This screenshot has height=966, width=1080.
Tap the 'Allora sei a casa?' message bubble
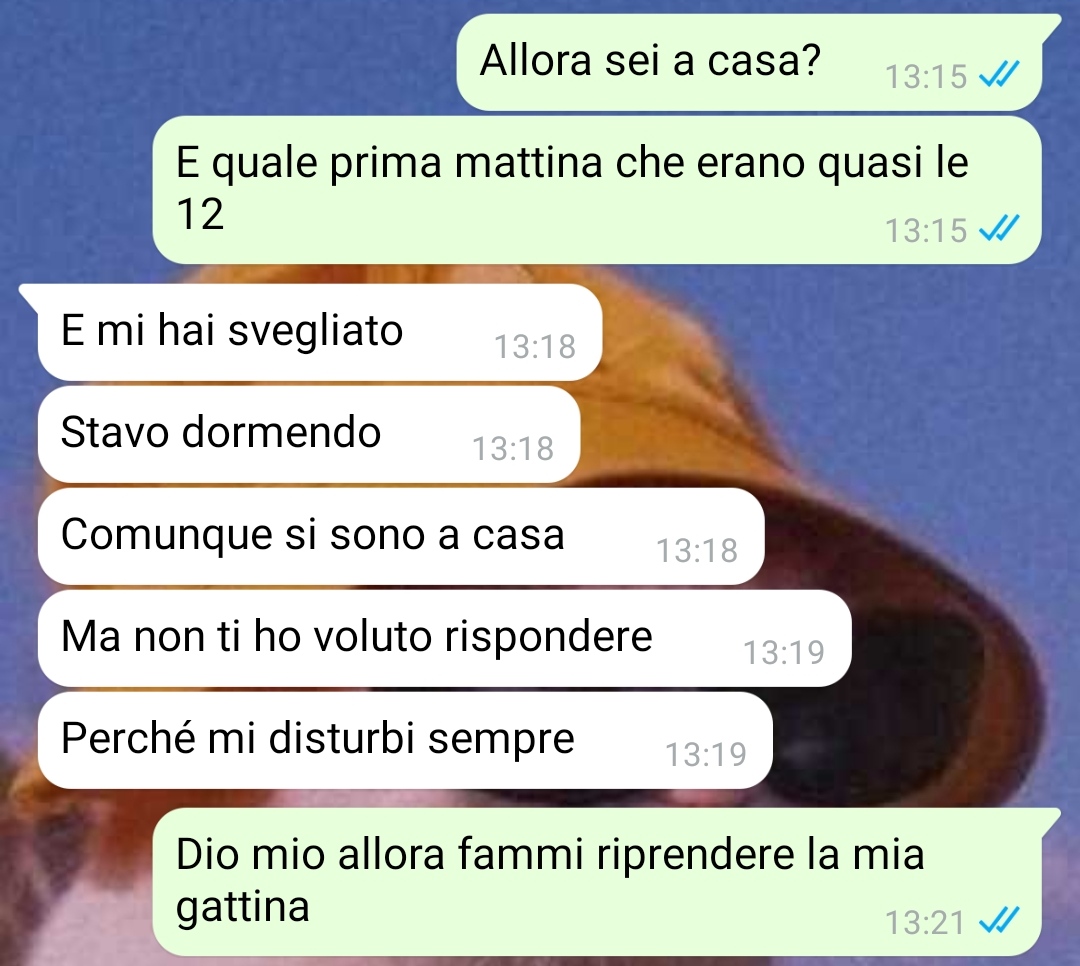[749, 62]
